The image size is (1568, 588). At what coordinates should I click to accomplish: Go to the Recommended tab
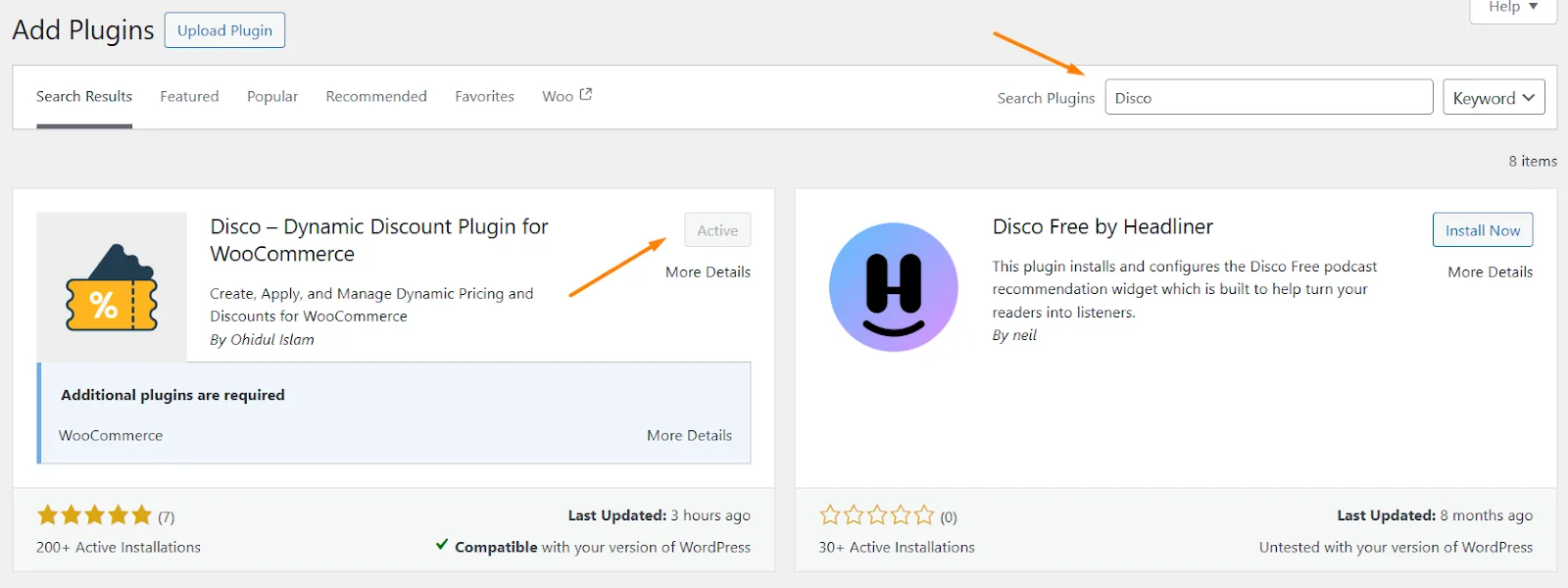[x=376, y=96]
